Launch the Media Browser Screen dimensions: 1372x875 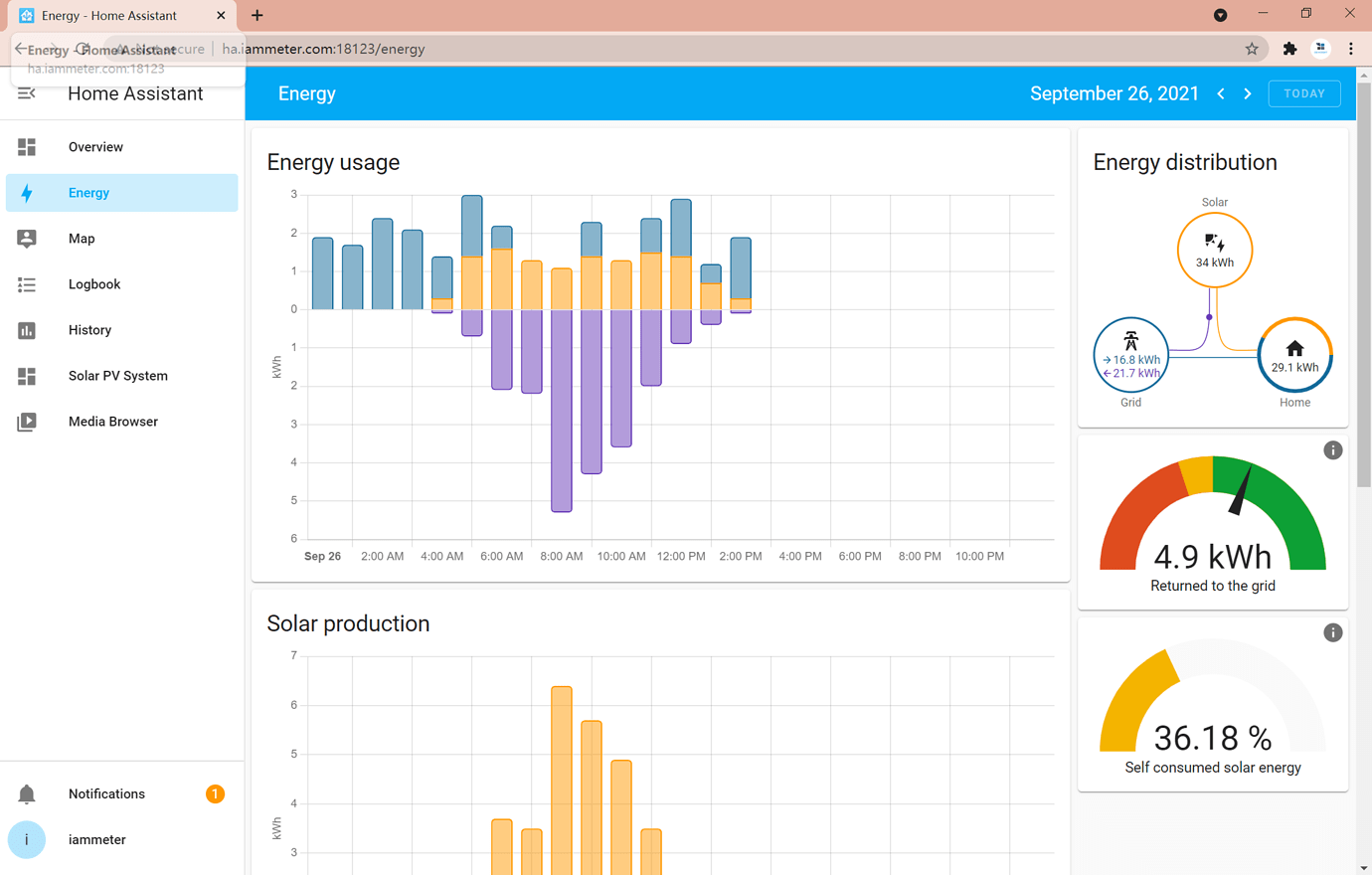tap(112, 422)
